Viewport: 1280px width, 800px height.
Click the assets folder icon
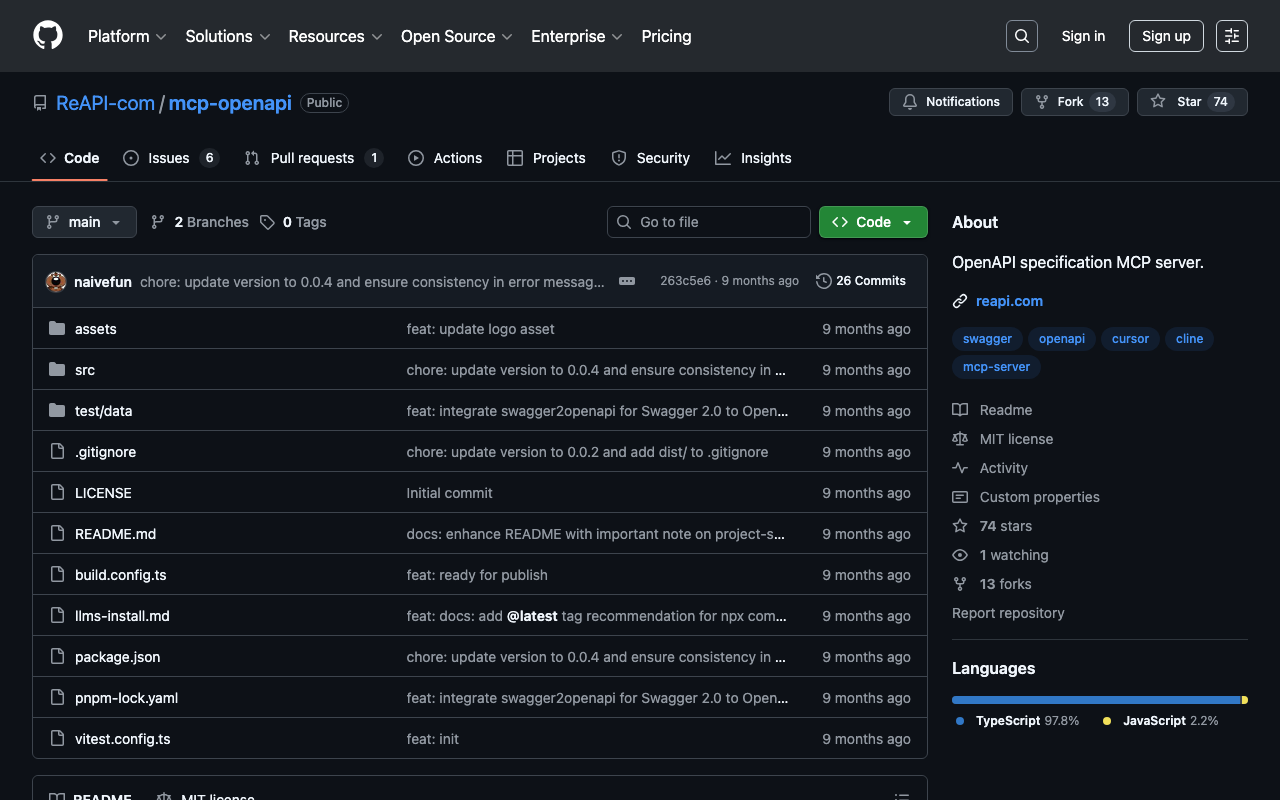point(57,329)
